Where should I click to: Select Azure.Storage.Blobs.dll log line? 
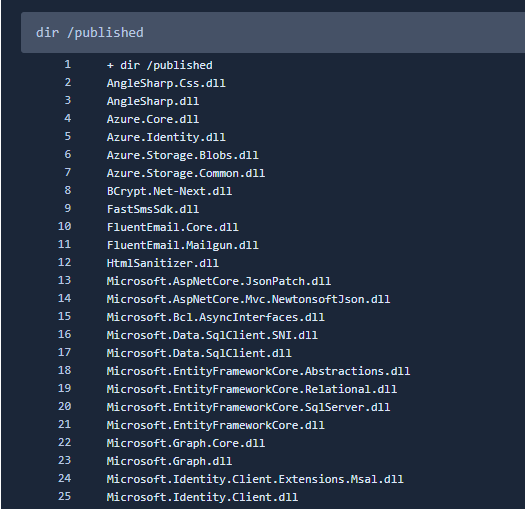click(x=182, y=155)
